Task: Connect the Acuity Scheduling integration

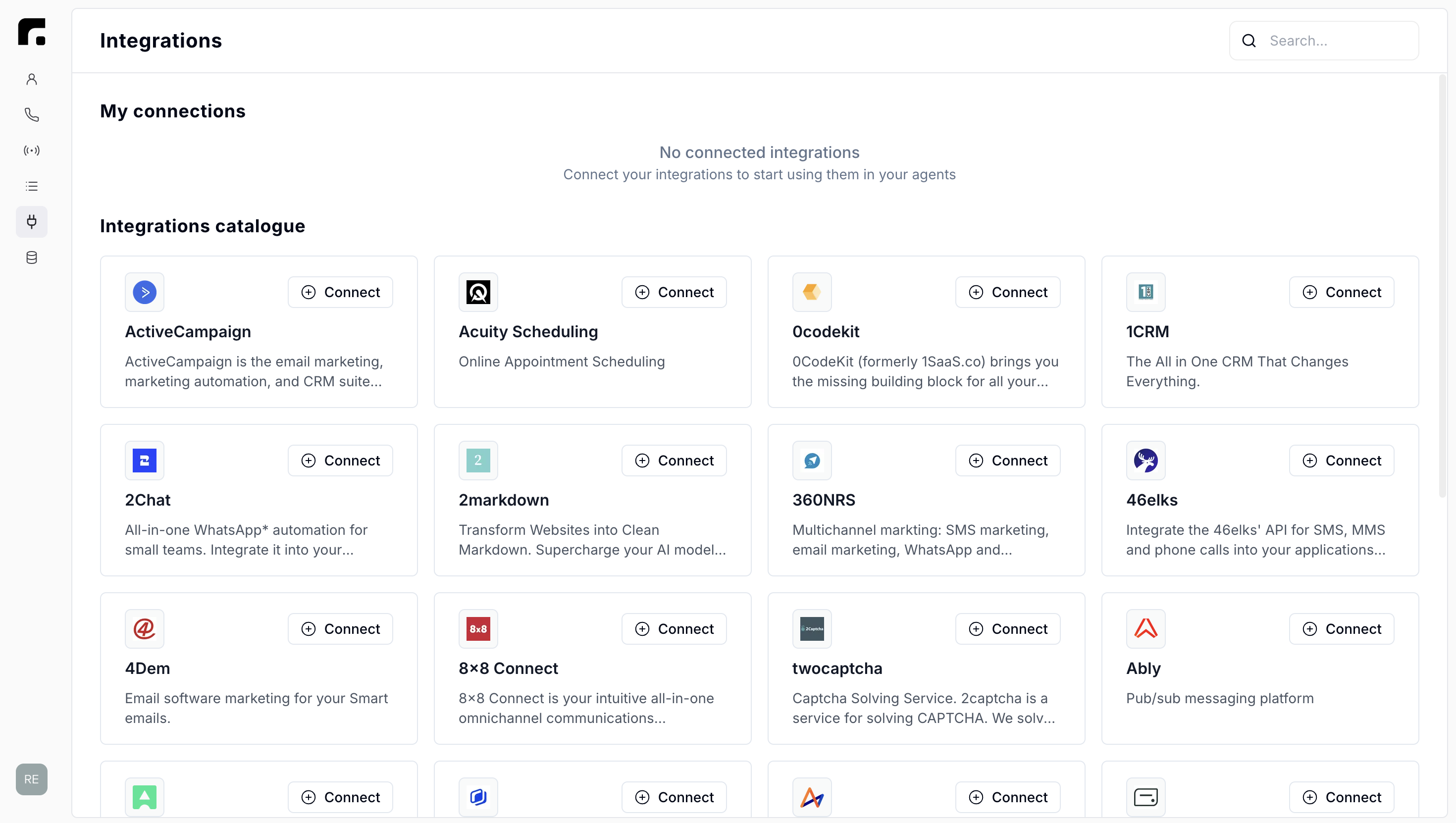Action: (674, 292)
